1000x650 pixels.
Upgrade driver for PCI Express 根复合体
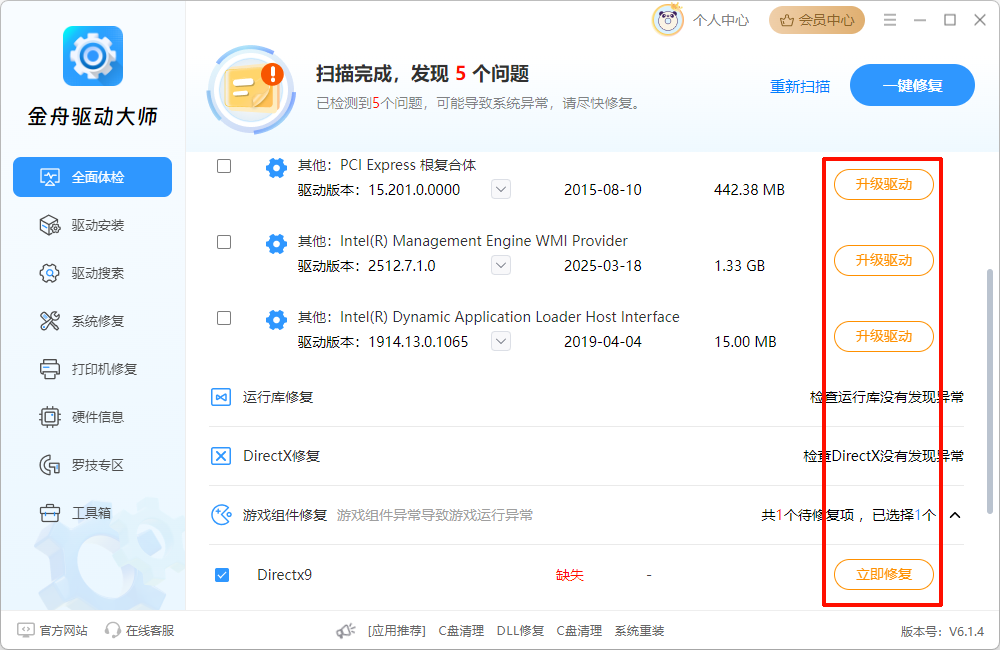(884, 184)
